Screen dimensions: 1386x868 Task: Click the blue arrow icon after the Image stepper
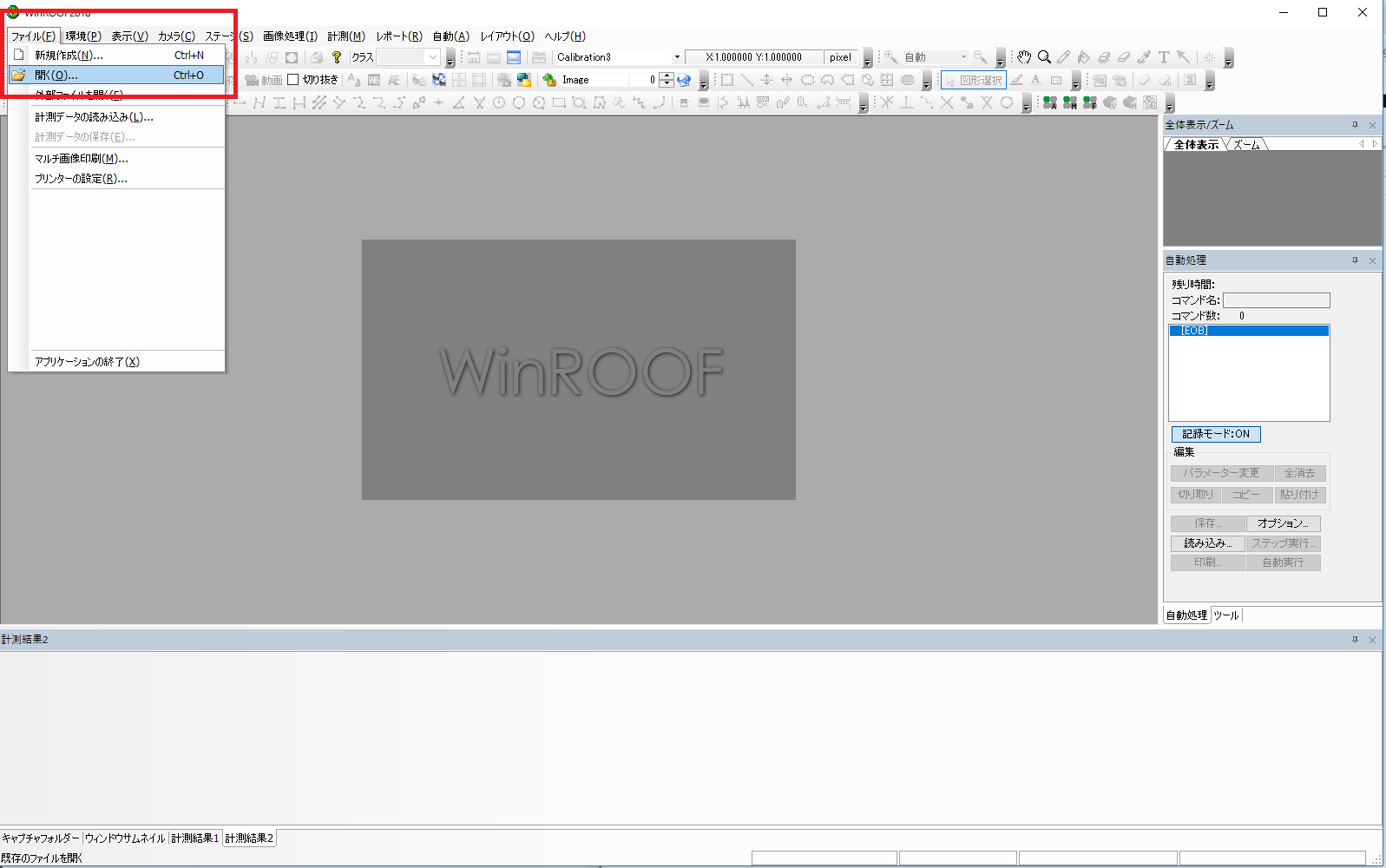[684, 80]
